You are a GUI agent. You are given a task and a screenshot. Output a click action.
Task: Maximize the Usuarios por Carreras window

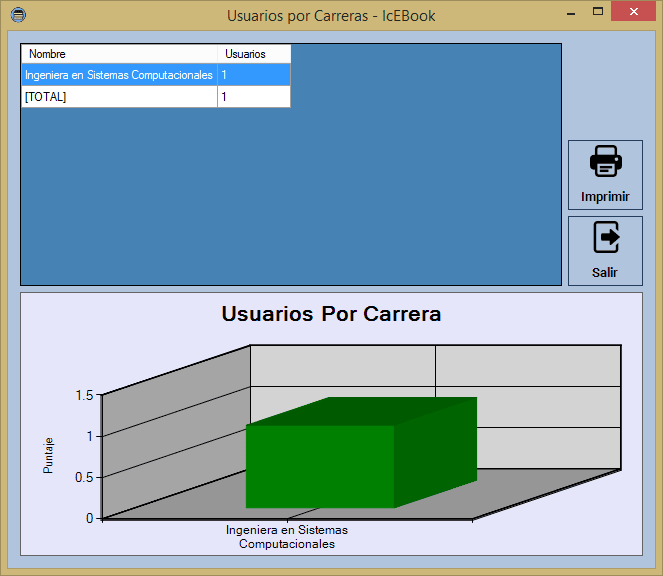(x=598, y=13)
